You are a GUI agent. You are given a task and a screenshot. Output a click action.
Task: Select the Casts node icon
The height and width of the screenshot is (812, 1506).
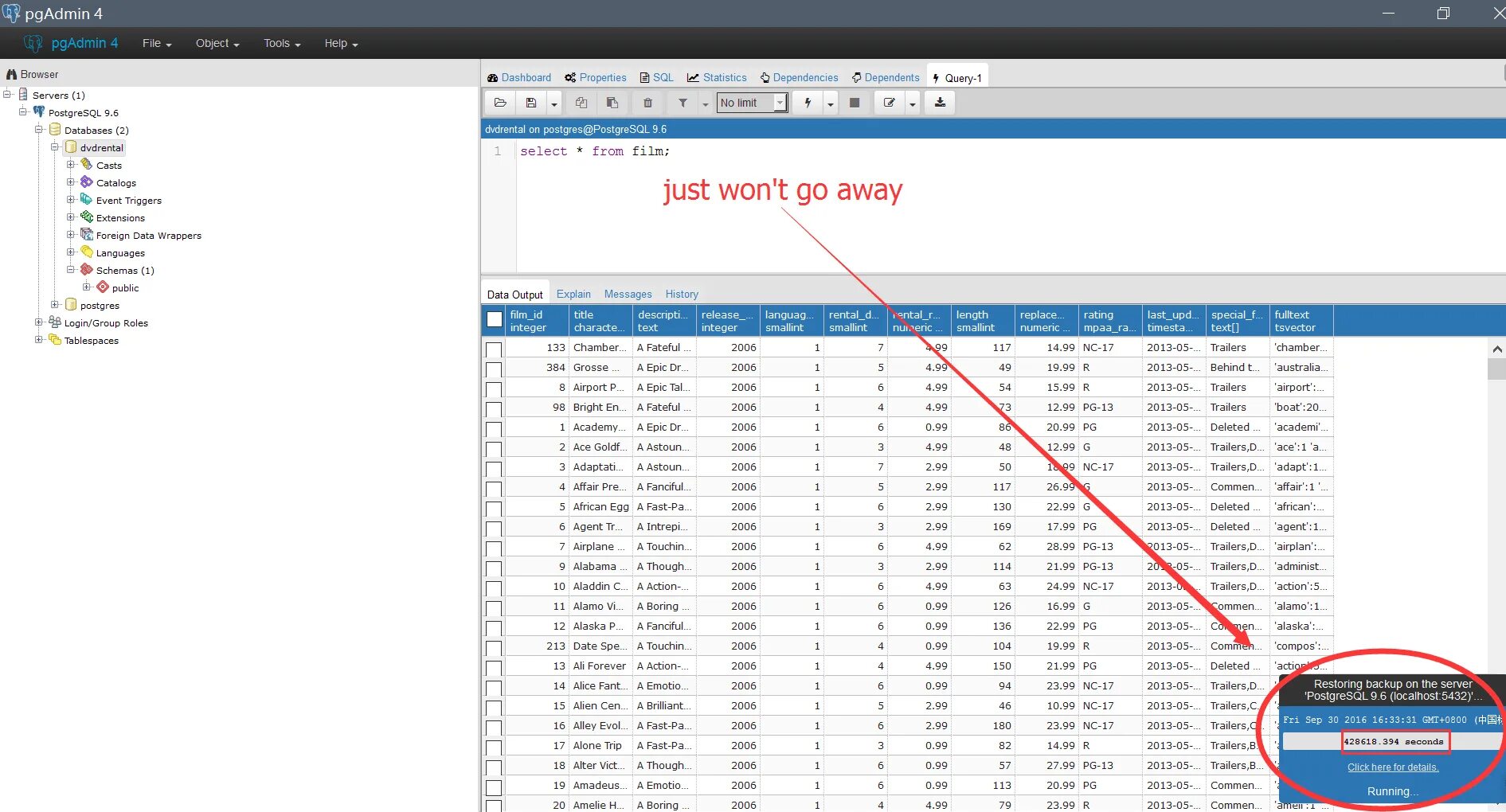coord(87,165)
